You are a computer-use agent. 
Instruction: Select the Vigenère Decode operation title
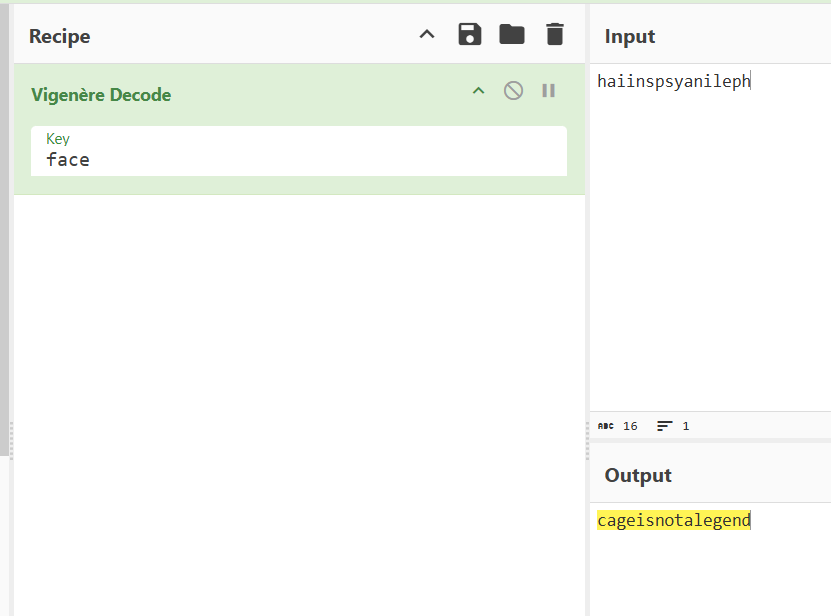point(101,95)
